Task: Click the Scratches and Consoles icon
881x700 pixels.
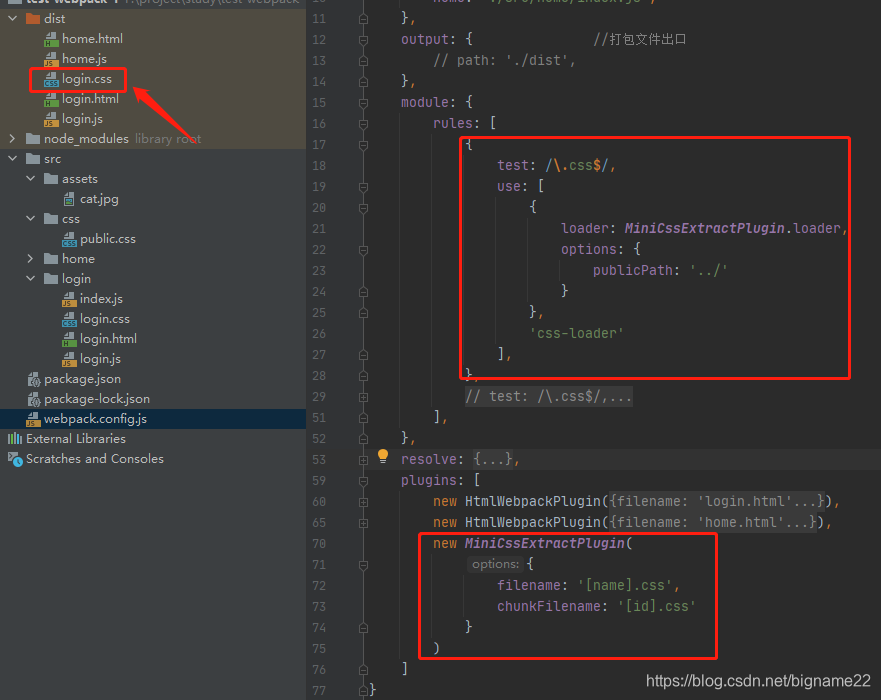Action: (15, 459)
